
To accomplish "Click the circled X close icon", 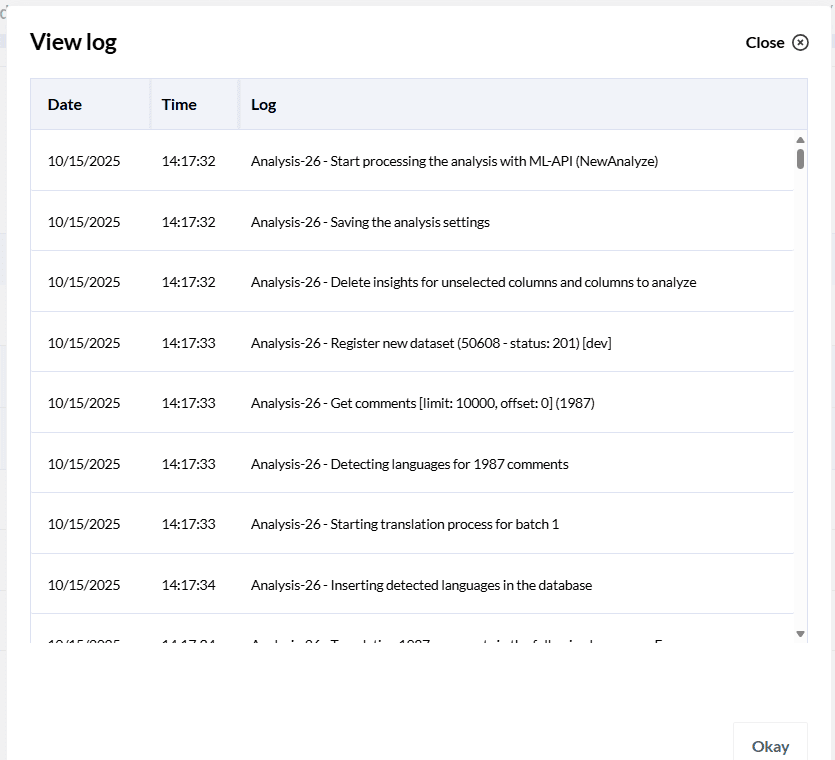I will (801, 42).
